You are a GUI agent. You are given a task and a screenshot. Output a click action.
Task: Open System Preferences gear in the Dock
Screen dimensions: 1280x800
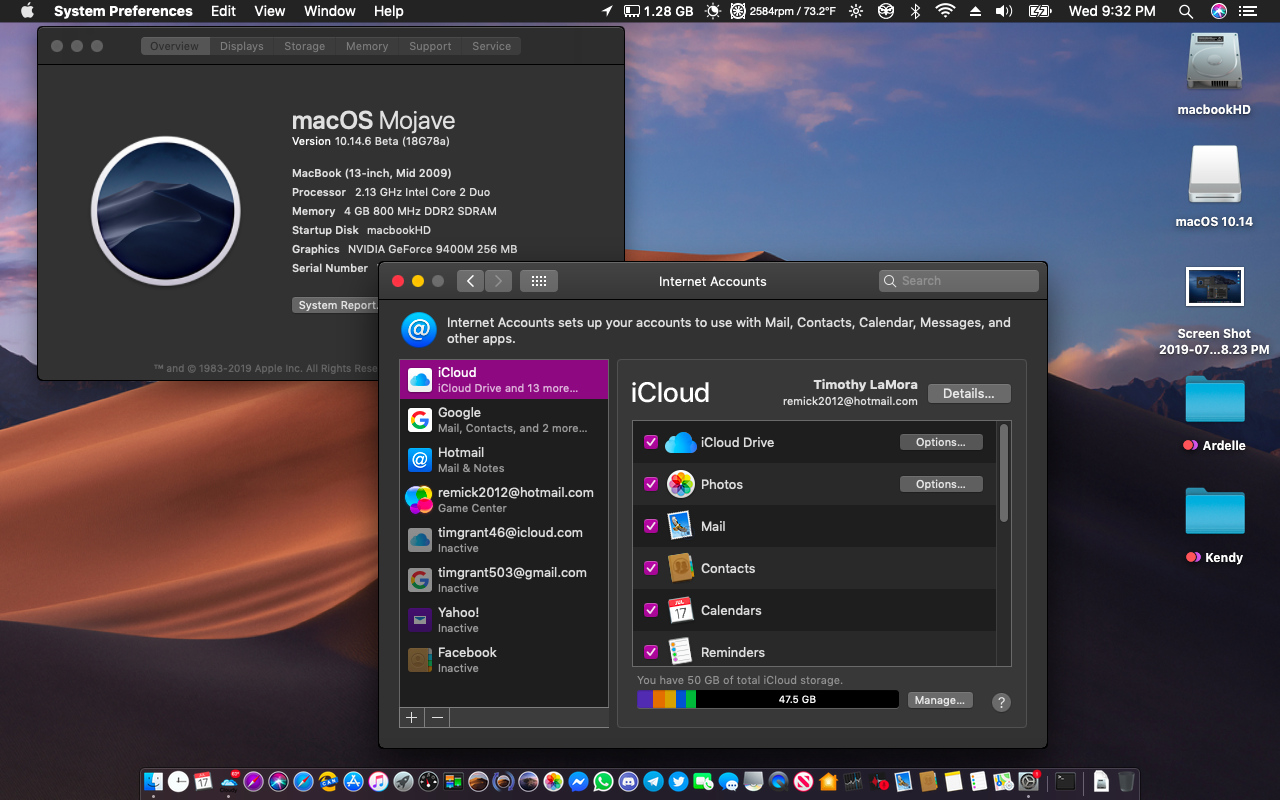(1028, 781)
